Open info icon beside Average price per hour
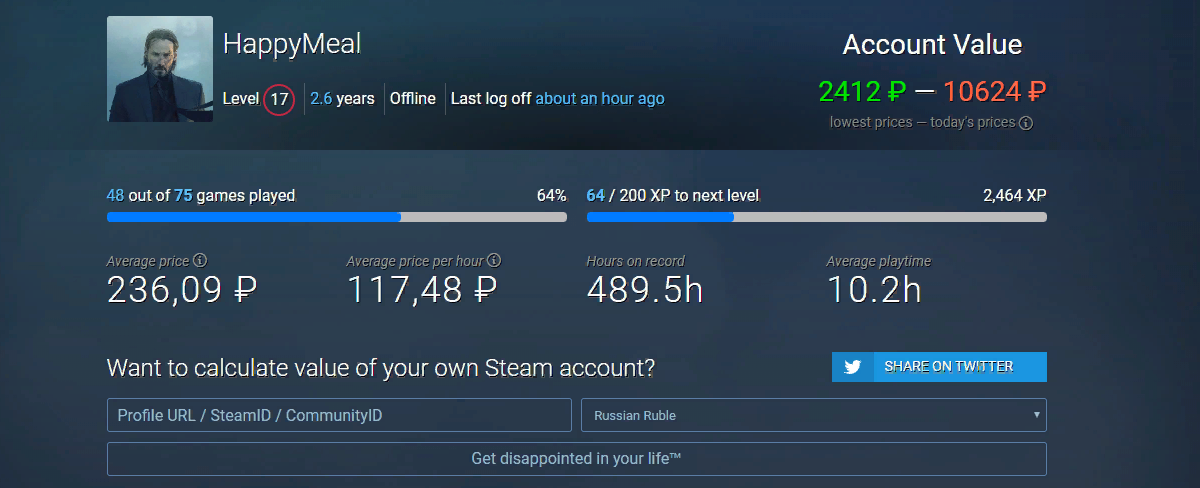1200x488 pixels. click(x=495, y=261)
